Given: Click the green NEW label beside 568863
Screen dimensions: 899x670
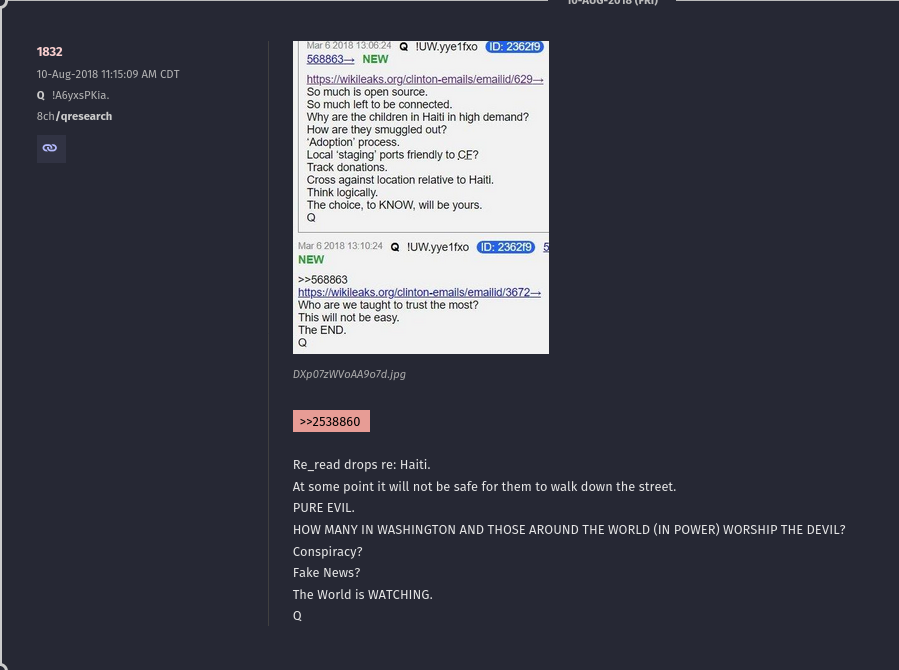Looking at the screenshot, I should (375, 59).
